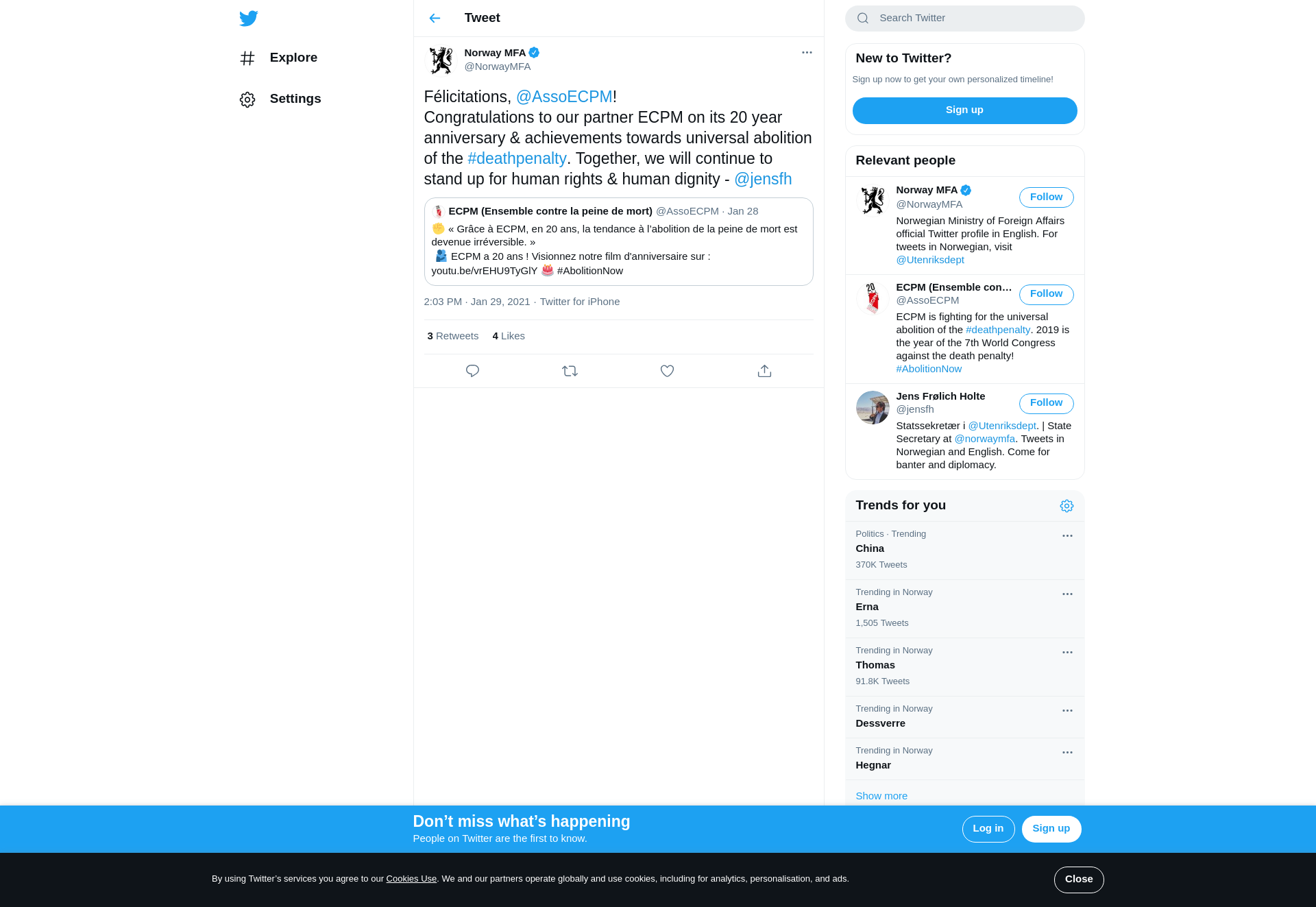Open the Explore hashtag page
This screenshot has height=907, width=1316.
278,58
